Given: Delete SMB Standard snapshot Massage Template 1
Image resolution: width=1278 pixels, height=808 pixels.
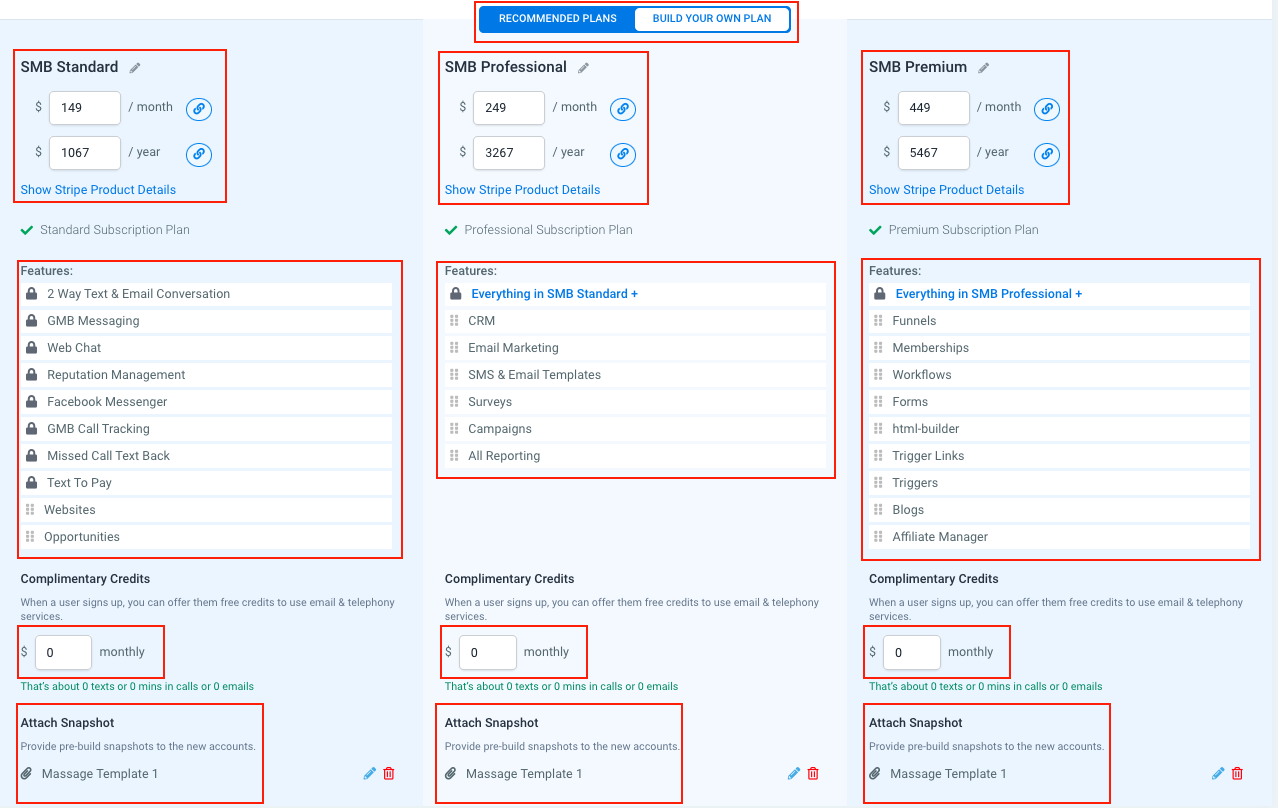Looking at the screenshot, I should [x=389, y=773].
